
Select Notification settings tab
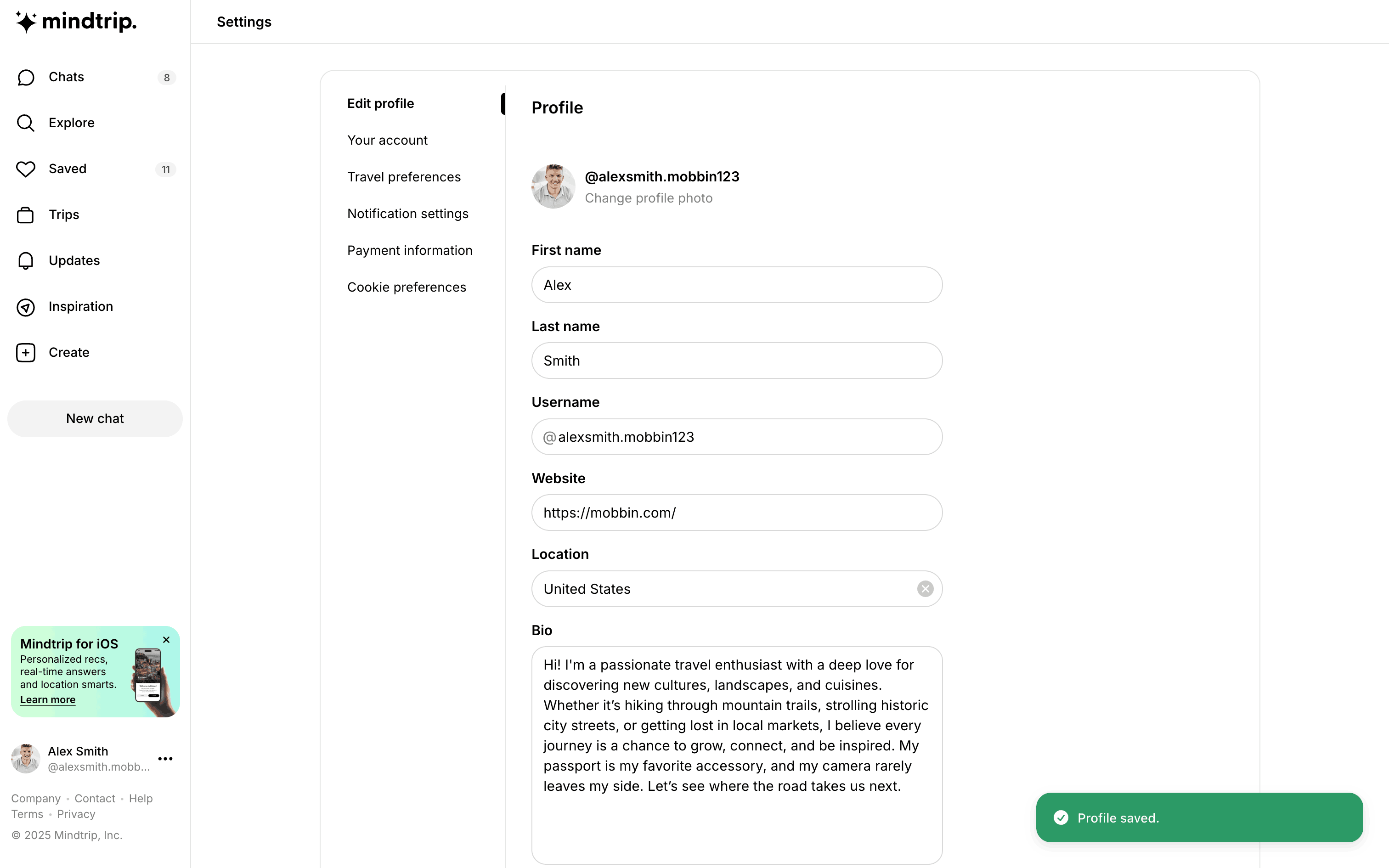407,214
